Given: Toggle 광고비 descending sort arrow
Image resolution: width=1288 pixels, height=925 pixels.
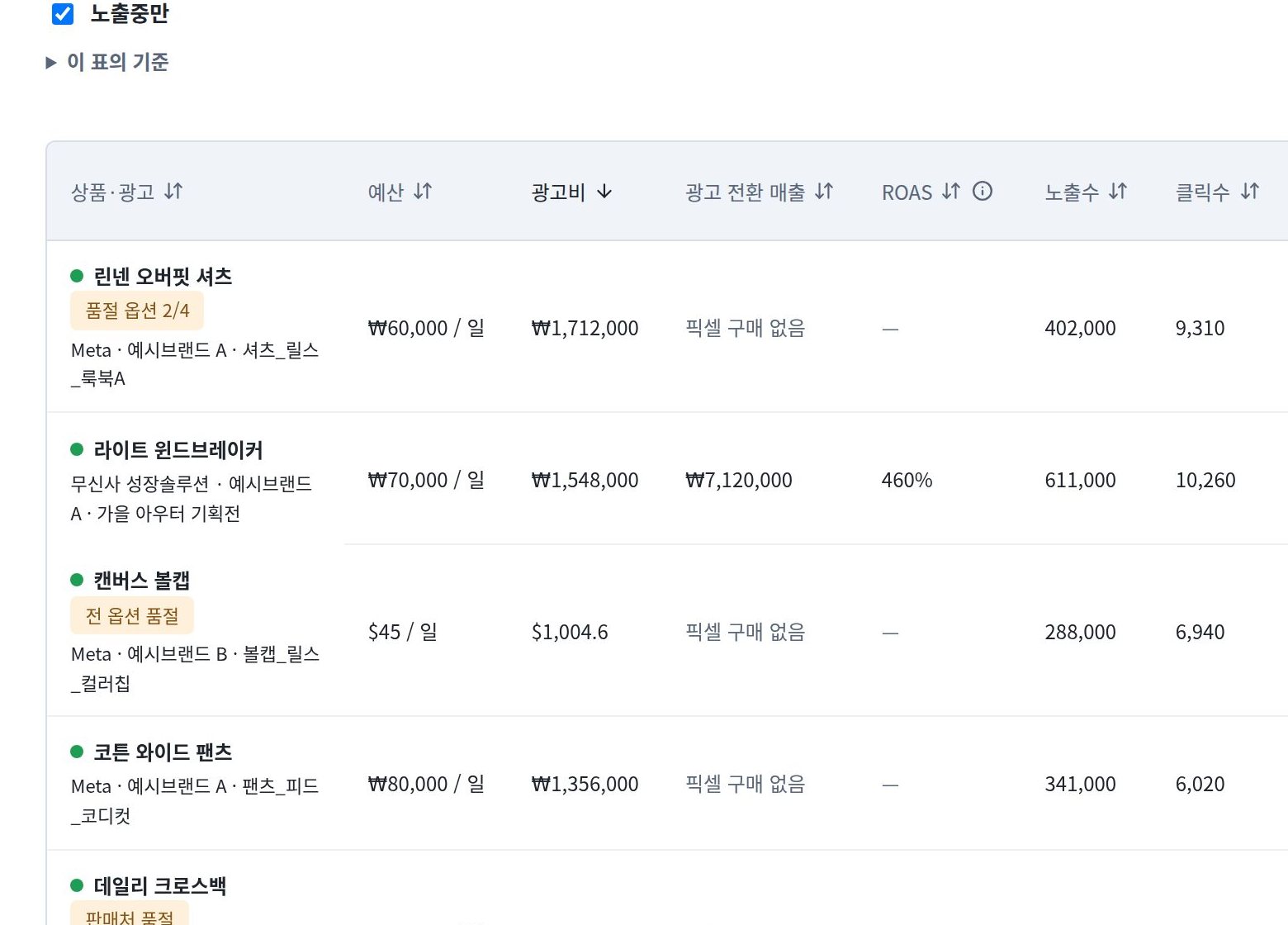Looking at the screenshot, I should [604, 192].
